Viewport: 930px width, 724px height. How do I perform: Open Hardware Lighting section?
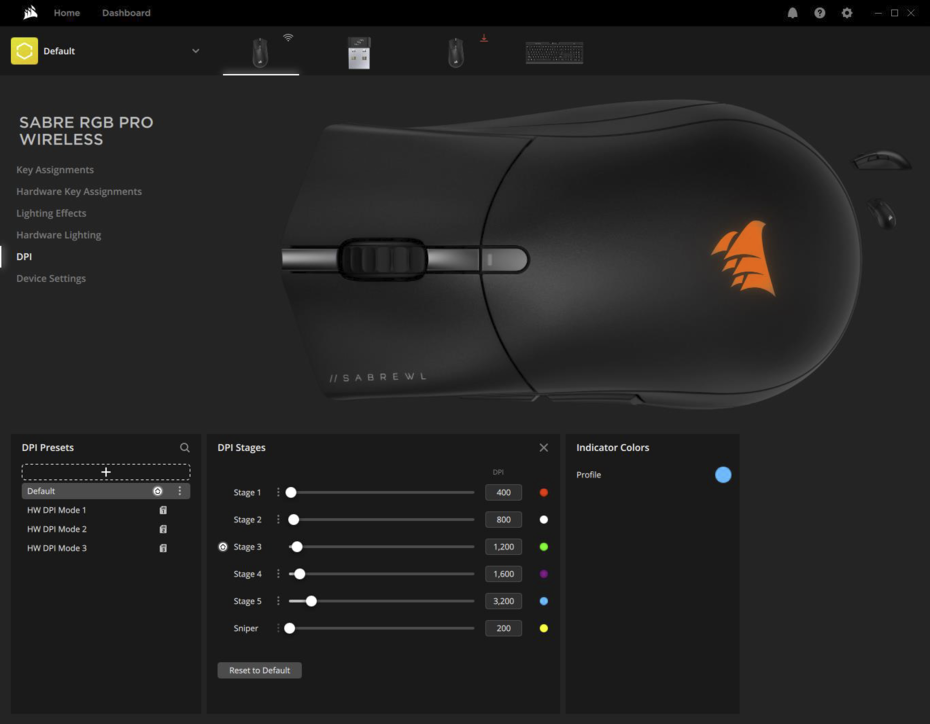pyautogui.click(x=59, y=235)
